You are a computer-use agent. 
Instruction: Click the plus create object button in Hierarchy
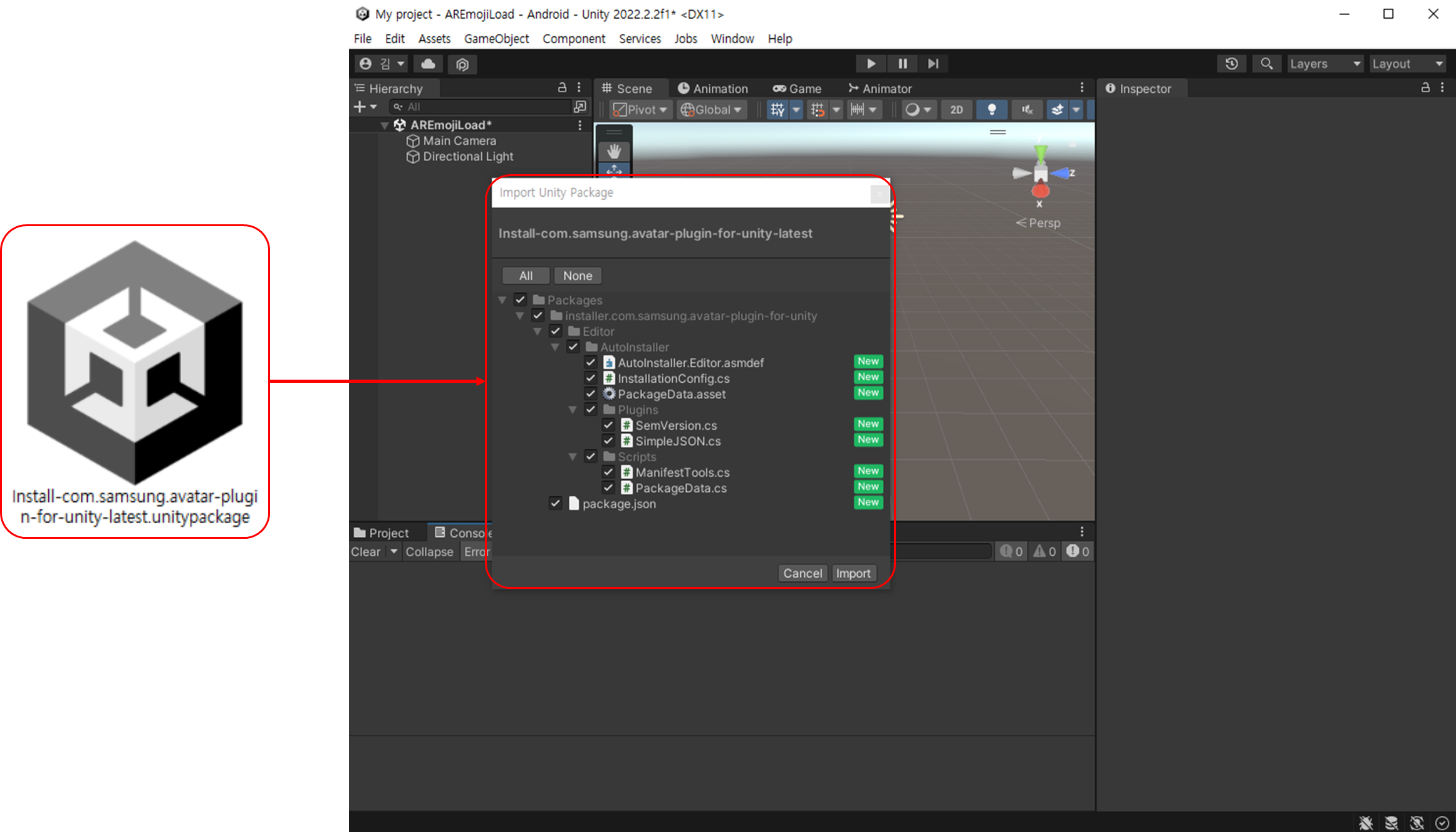point(365,107)
